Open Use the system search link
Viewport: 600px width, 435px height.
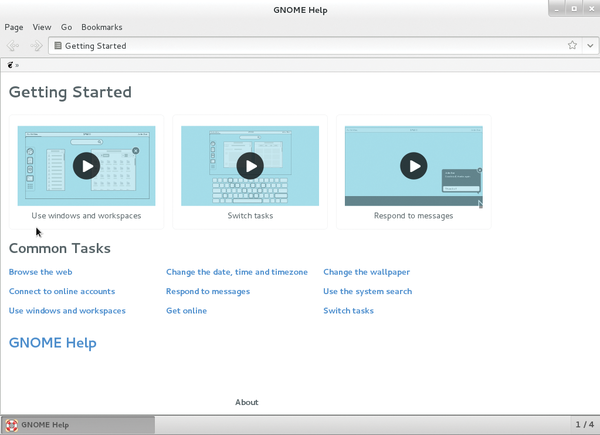pyautogui.click(x=368, y=292)
